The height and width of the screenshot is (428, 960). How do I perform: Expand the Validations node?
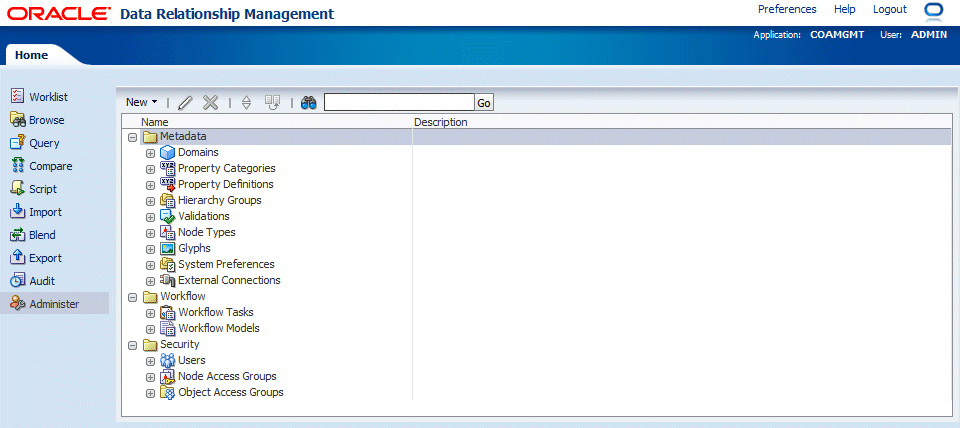click(151, 217)
